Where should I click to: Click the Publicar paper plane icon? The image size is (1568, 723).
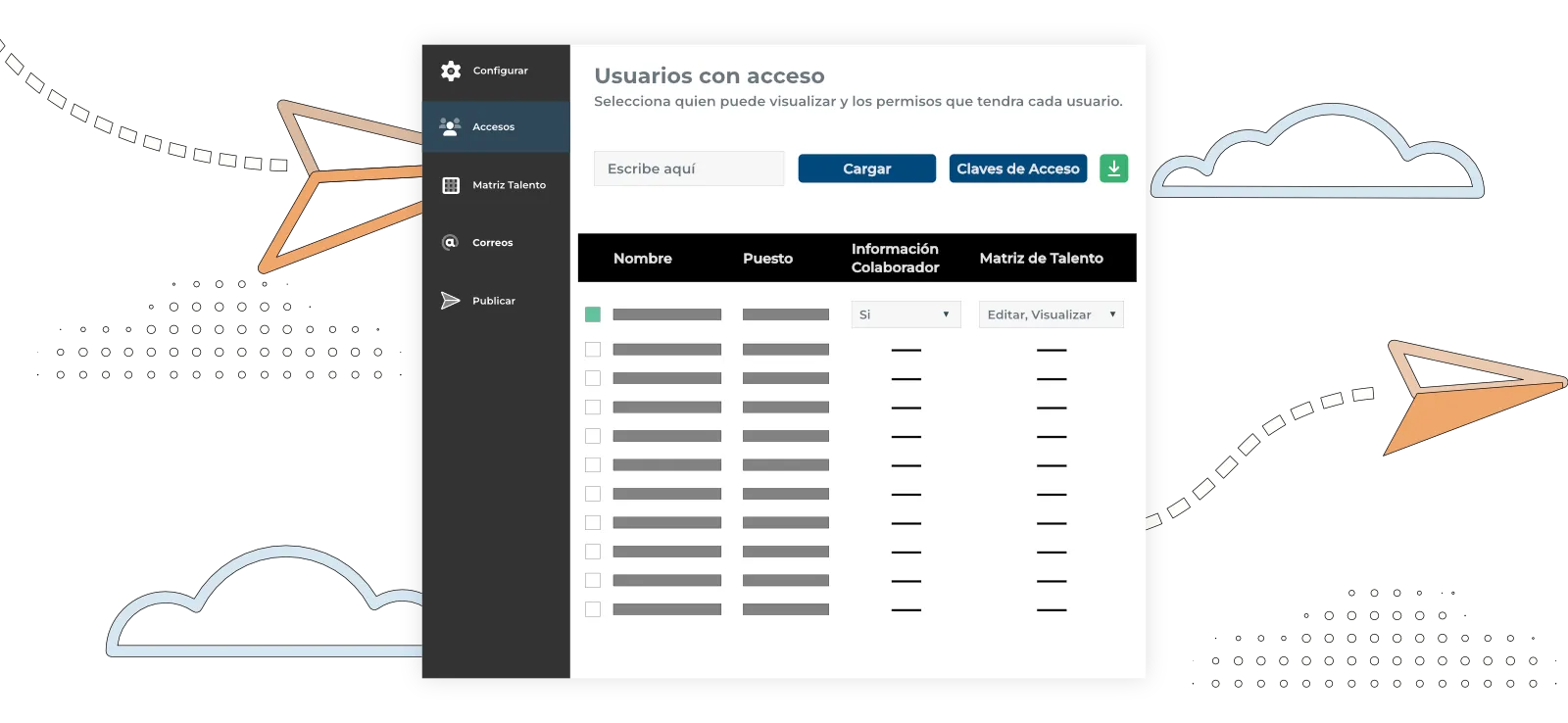[451, 301]
